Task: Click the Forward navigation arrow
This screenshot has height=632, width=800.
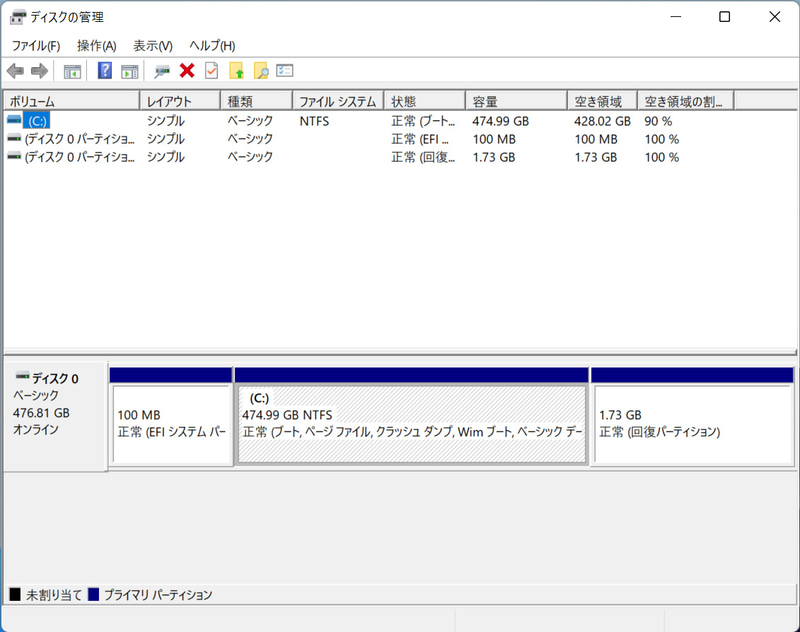Action: coord(39,70)
